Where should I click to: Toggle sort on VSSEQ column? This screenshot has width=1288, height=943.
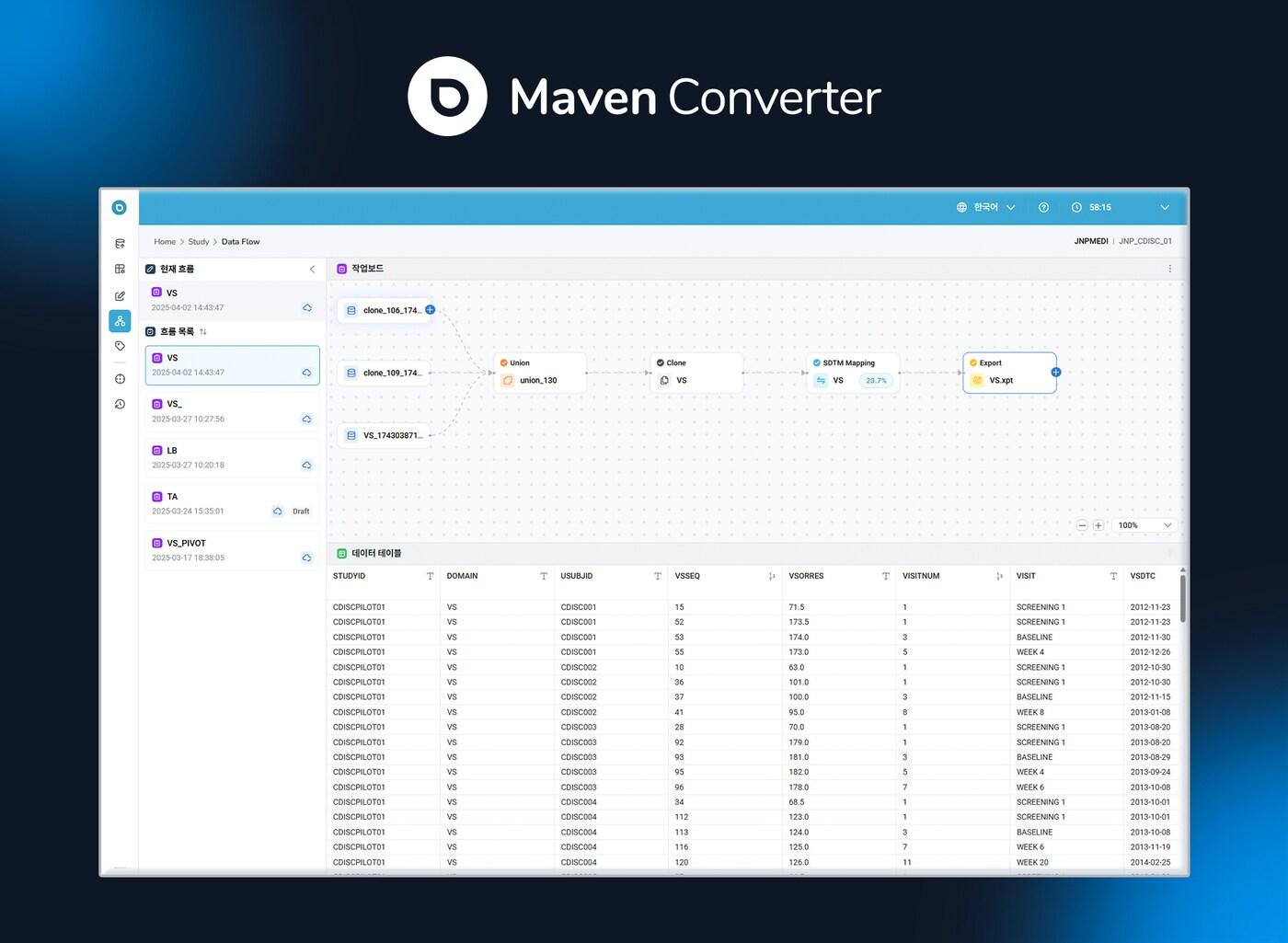tap(771, 577)
